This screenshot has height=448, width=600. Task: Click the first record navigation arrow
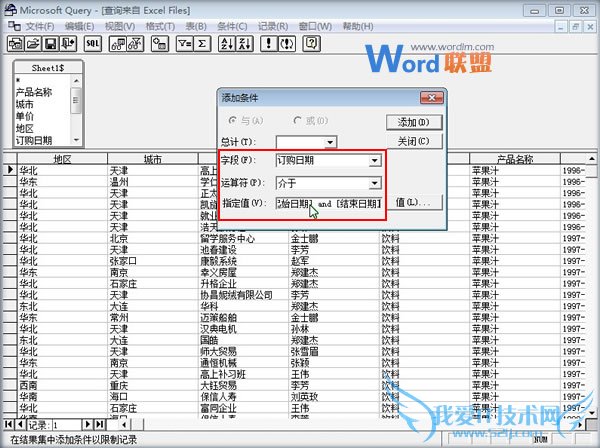point(8,424)
